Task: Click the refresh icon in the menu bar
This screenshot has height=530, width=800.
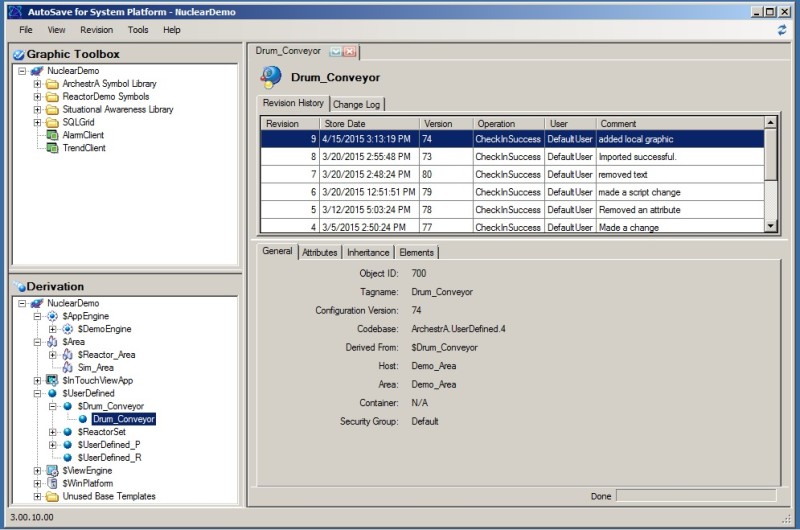Action: coord(781,30)
